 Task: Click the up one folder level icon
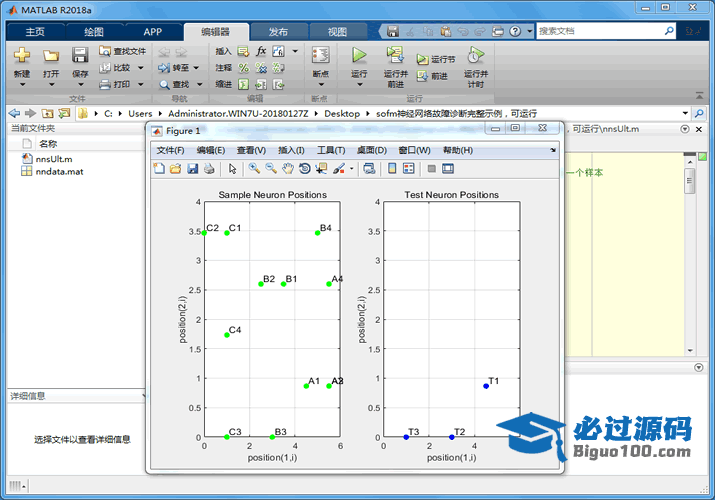[47, 113]
